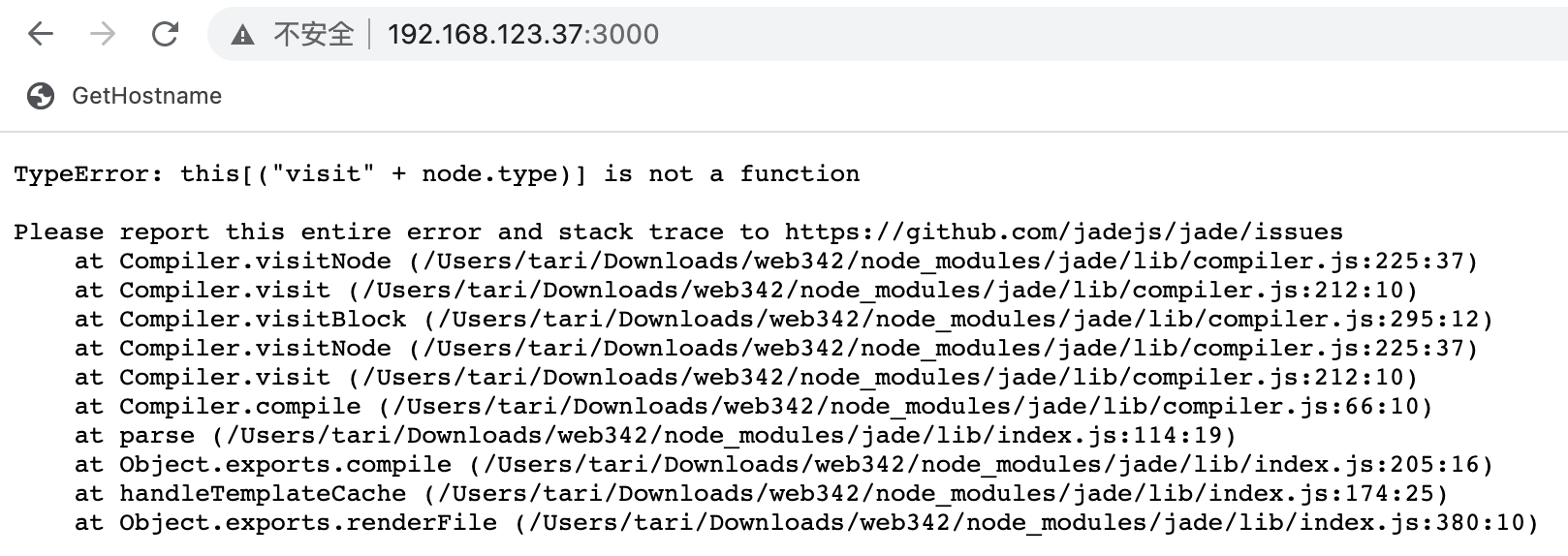Click the jadejs GitHub issues URL text
This screenshot has width=1568, height=556.
1064,232
